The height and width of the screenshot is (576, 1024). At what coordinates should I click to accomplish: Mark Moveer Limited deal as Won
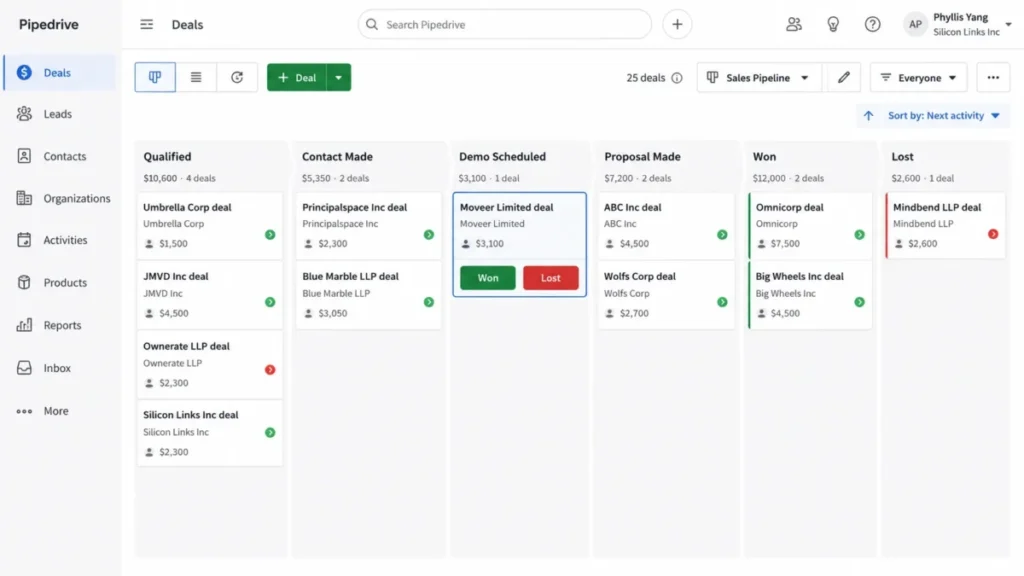pos(487,278)
